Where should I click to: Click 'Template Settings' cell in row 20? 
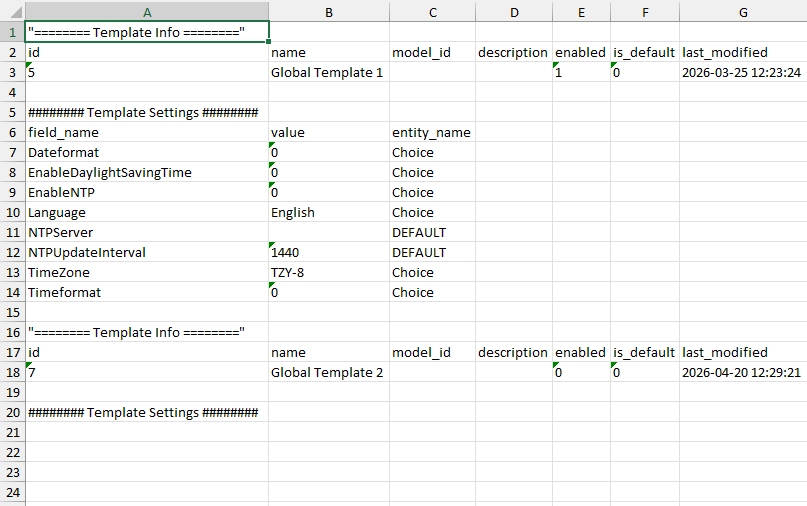[147, 413]
